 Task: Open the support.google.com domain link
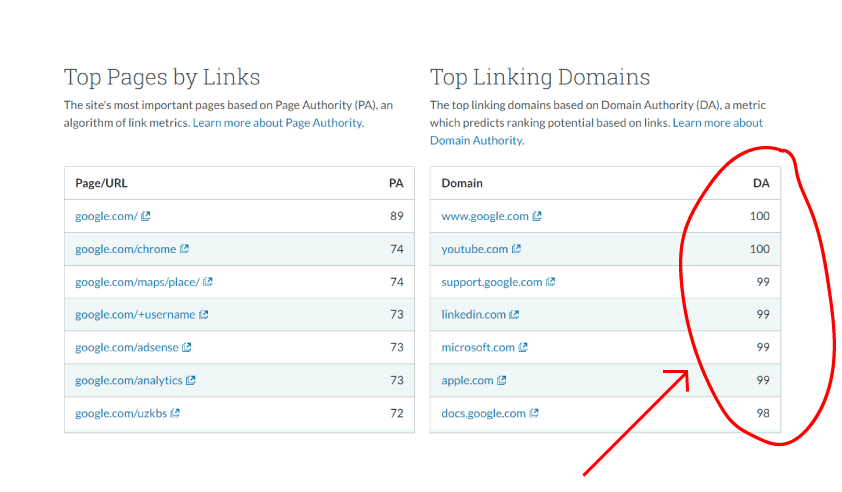(x=491, y=282)
